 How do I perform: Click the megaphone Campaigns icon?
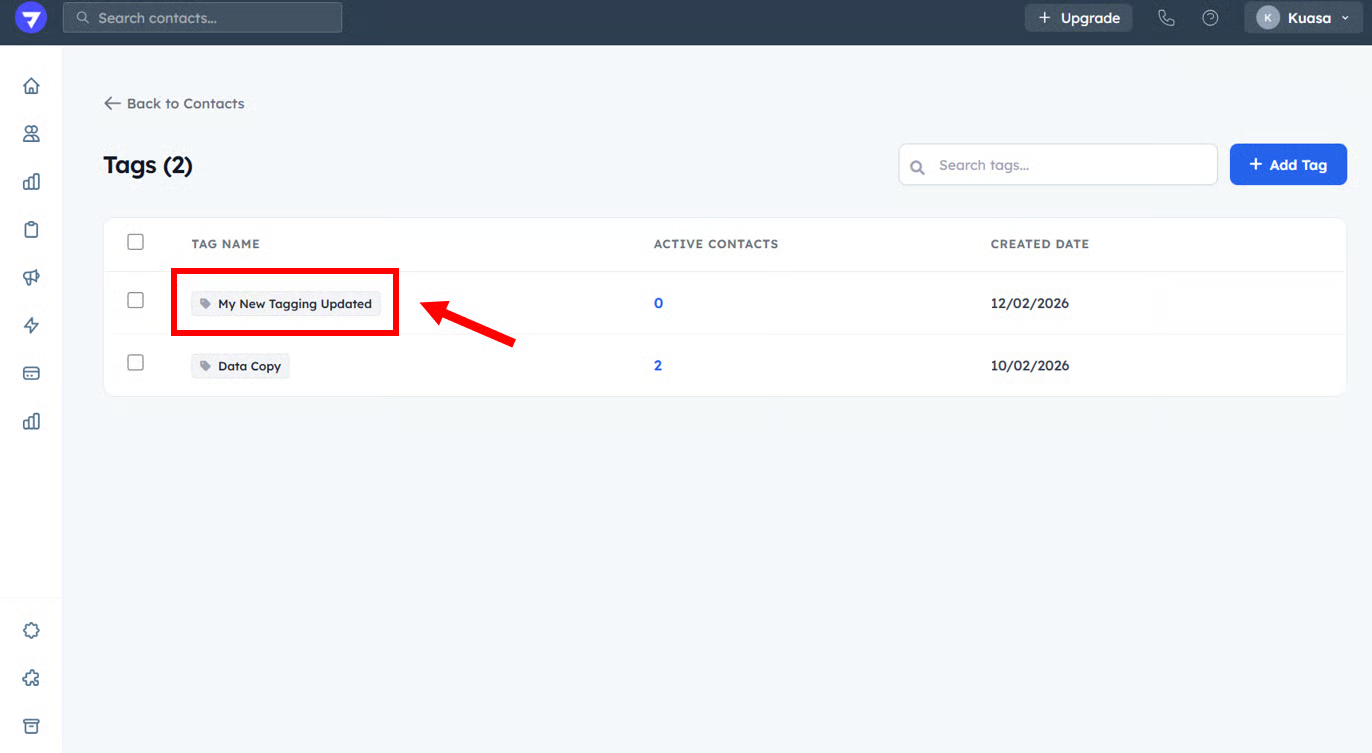pyautogui.click(x=31, y=278)
